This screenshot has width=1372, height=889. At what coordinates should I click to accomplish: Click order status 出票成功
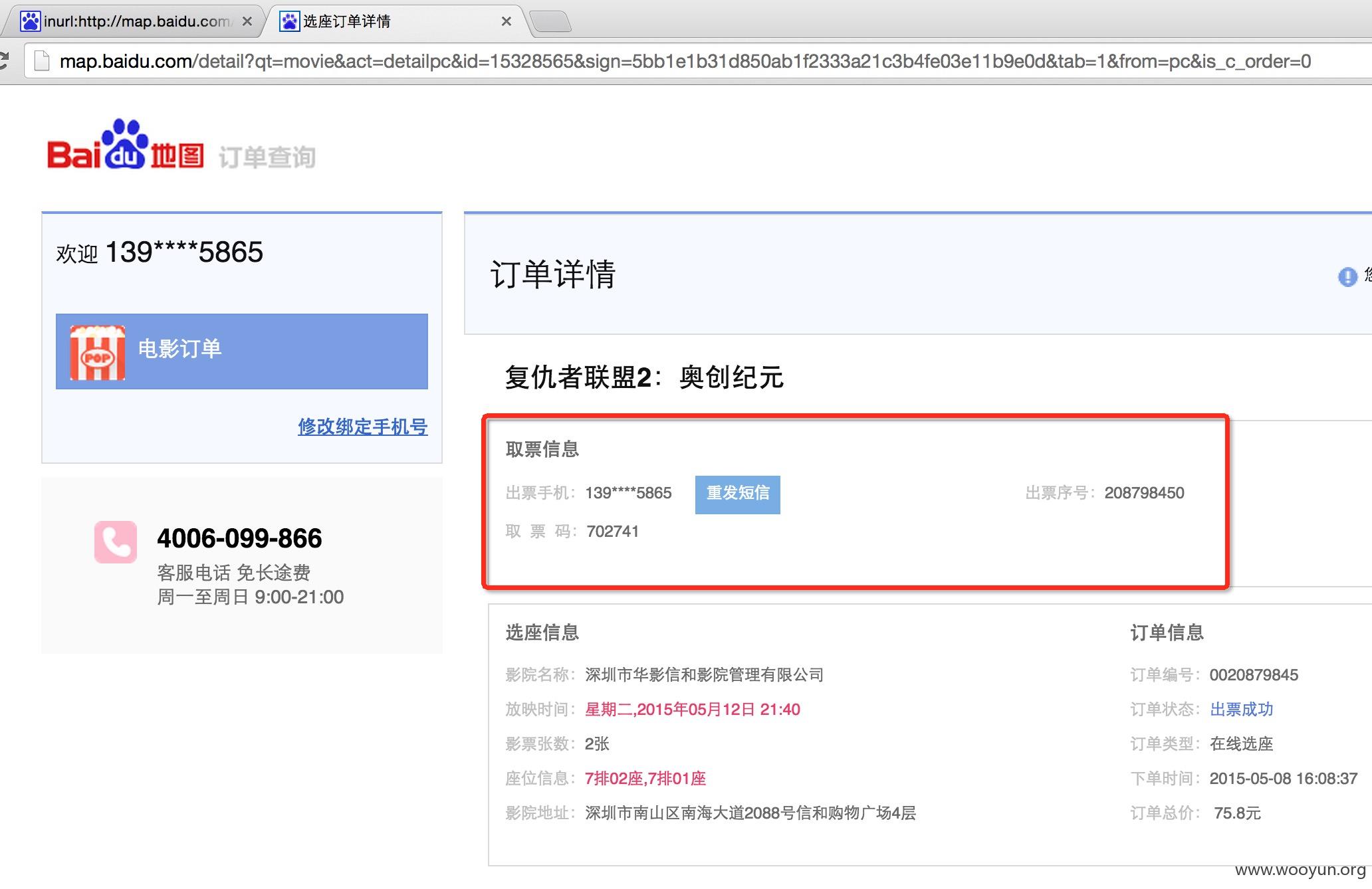pyautogui.click(x=1242, y=710)
